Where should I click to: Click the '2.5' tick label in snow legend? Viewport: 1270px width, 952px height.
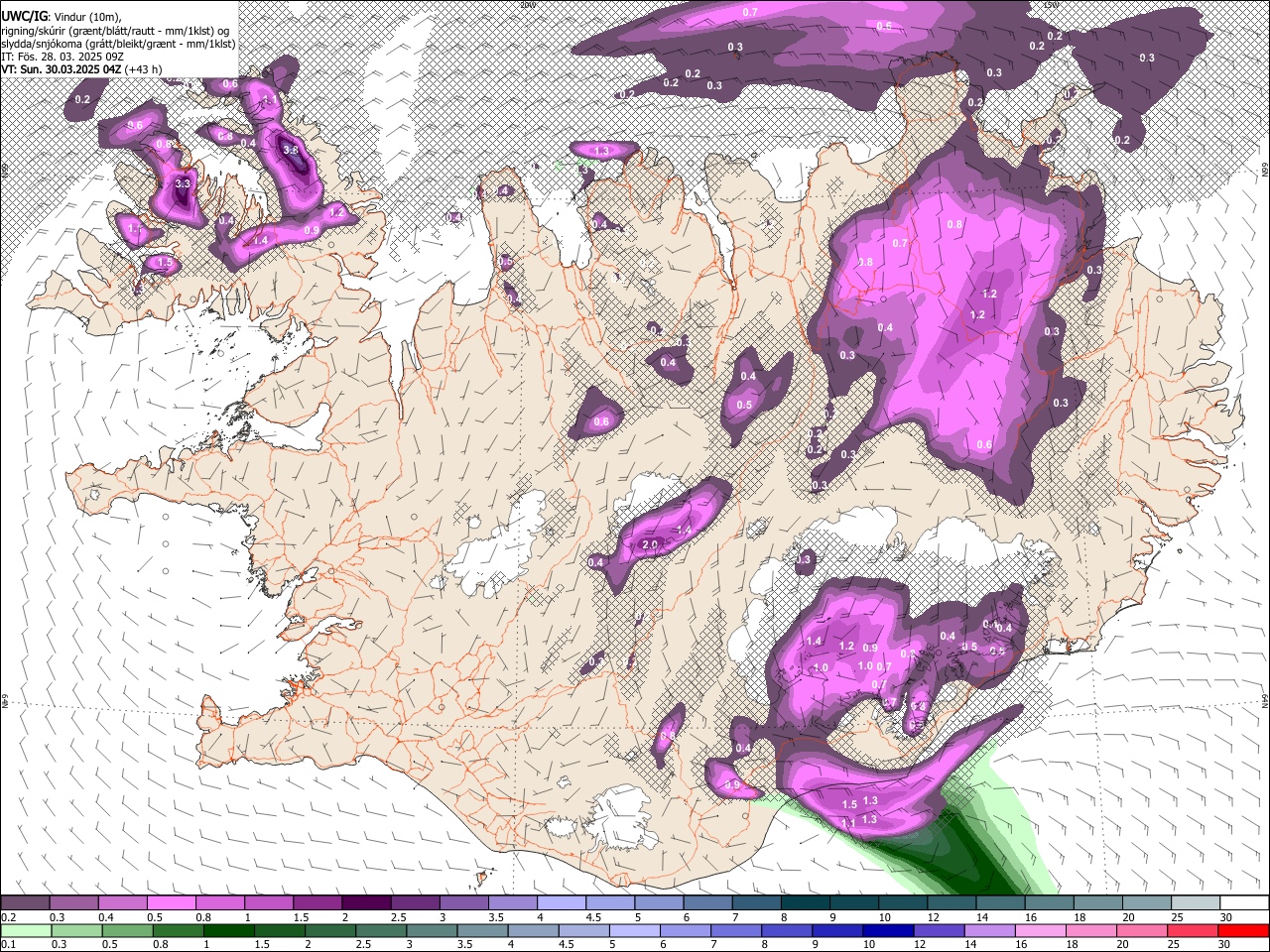(x=398, y=917)
